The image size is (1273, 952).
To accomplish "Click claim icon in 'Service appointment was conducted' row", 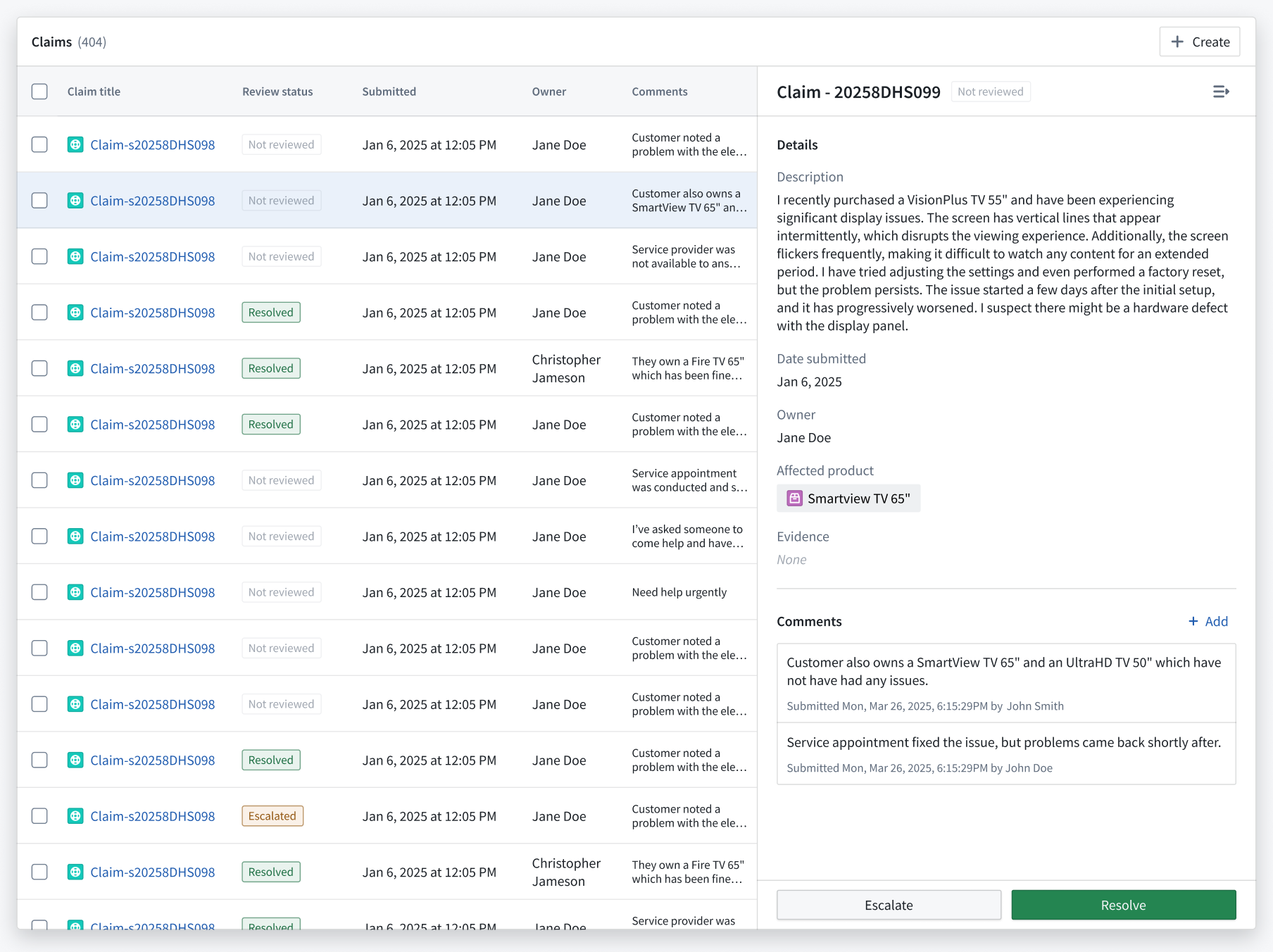I will (x=75, y=480).
